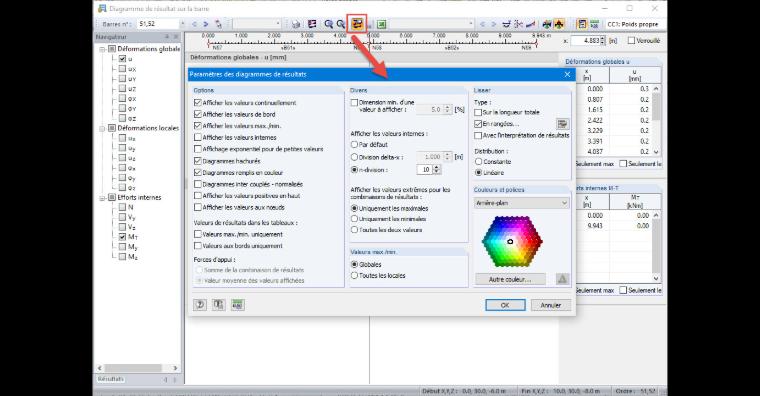760x396 pixels.
Task: Adjust n-division value stepper
Action: coord(436,170)
